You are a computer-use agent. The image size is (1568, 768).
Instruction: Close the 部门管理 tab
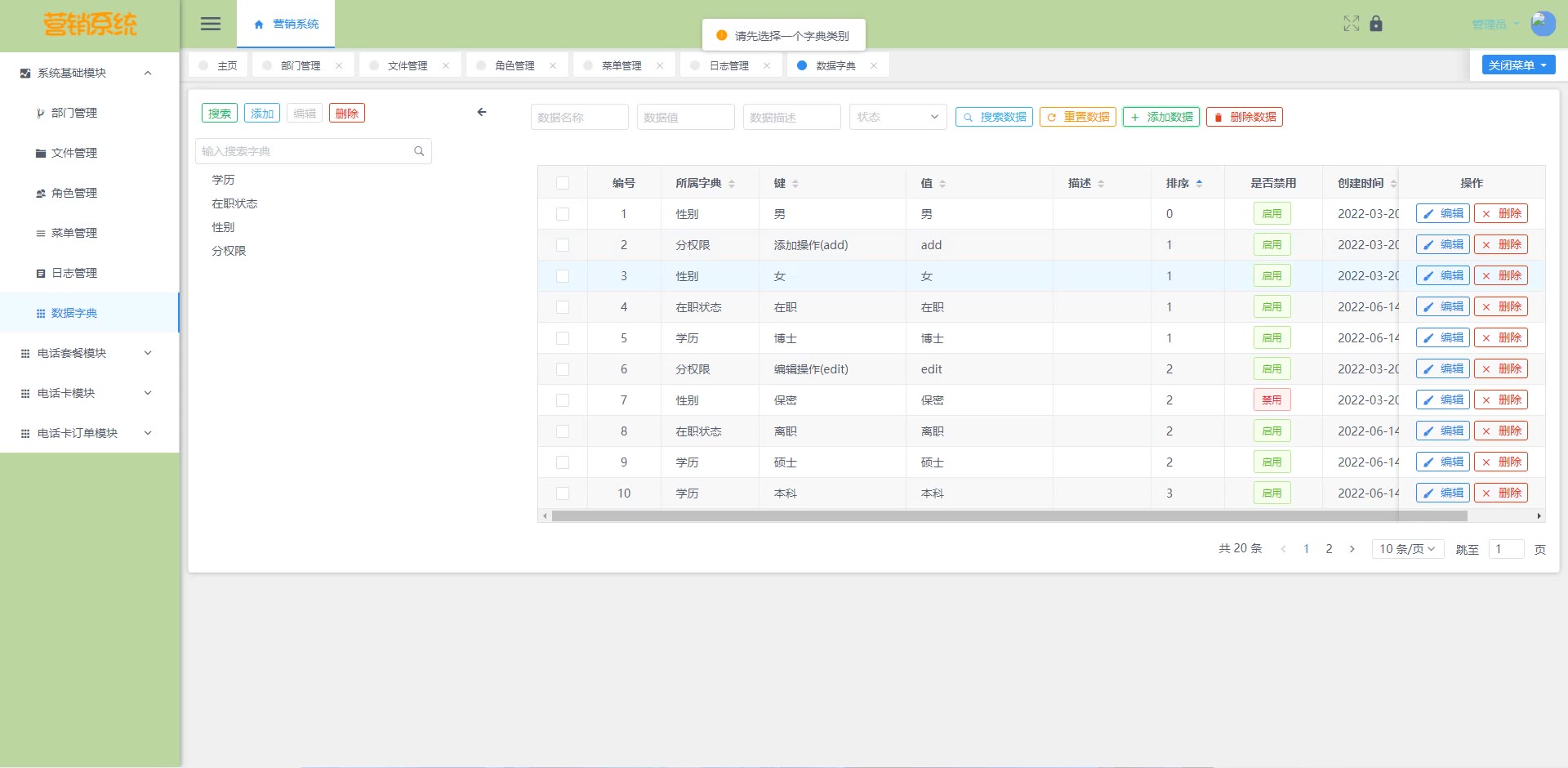339,65
